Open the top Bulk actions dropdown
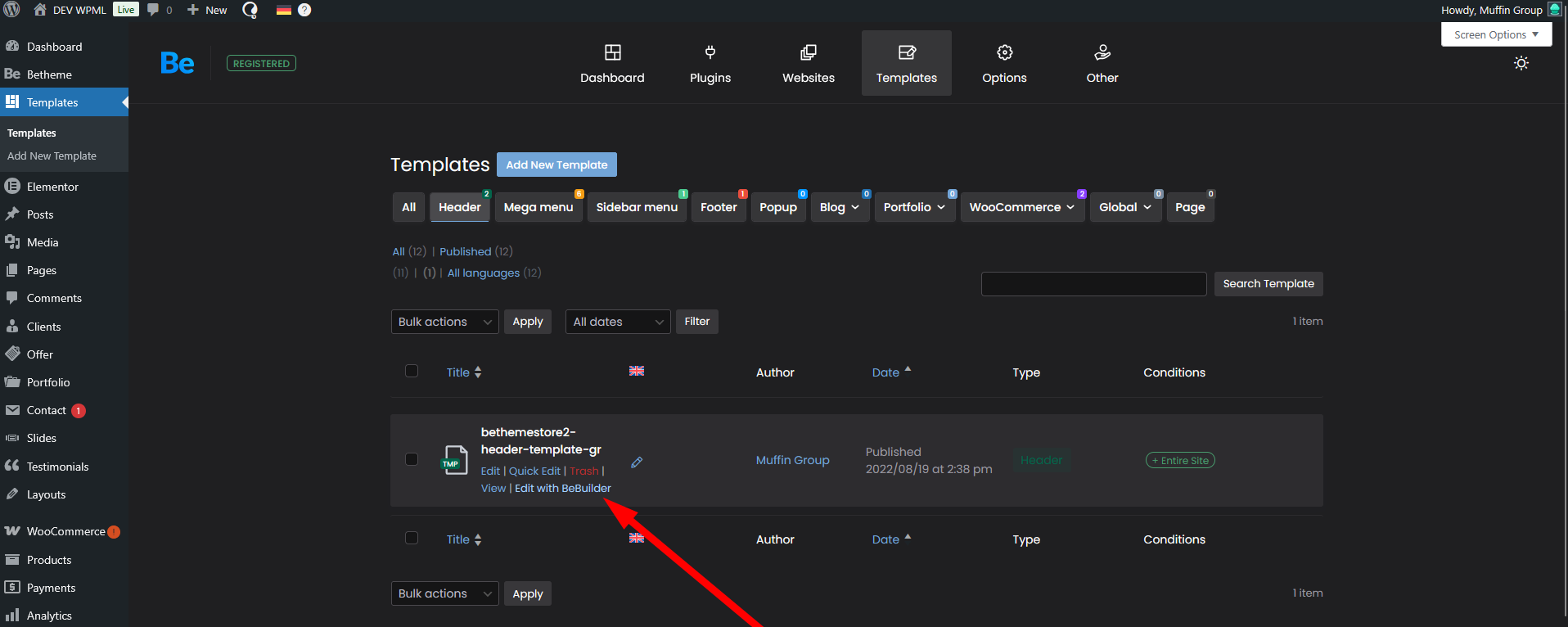 click(x=444, y=322)
